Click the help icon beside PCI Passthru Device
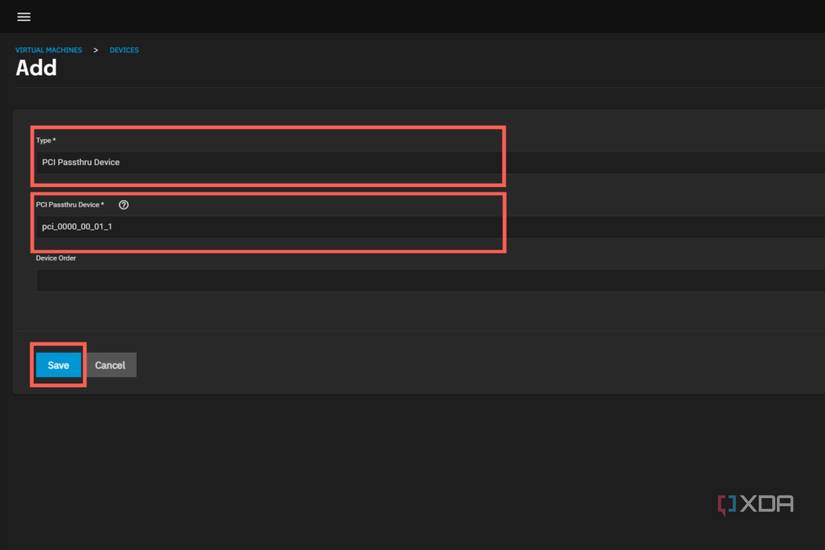Viewport: 825px width, 550px height. tap(124, 205)
